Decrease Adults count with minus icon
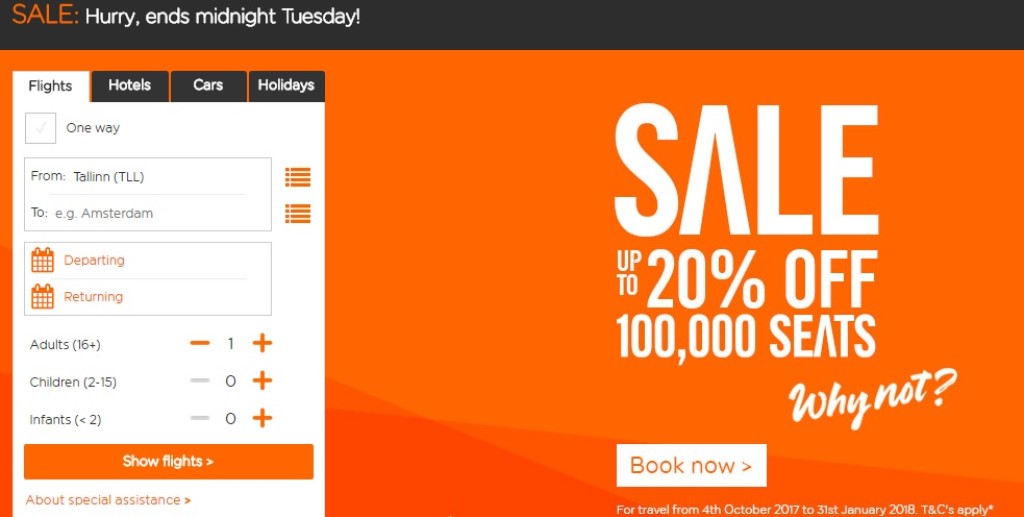Viewport: 1024px width, 517px height. click(x=200, y=344)
